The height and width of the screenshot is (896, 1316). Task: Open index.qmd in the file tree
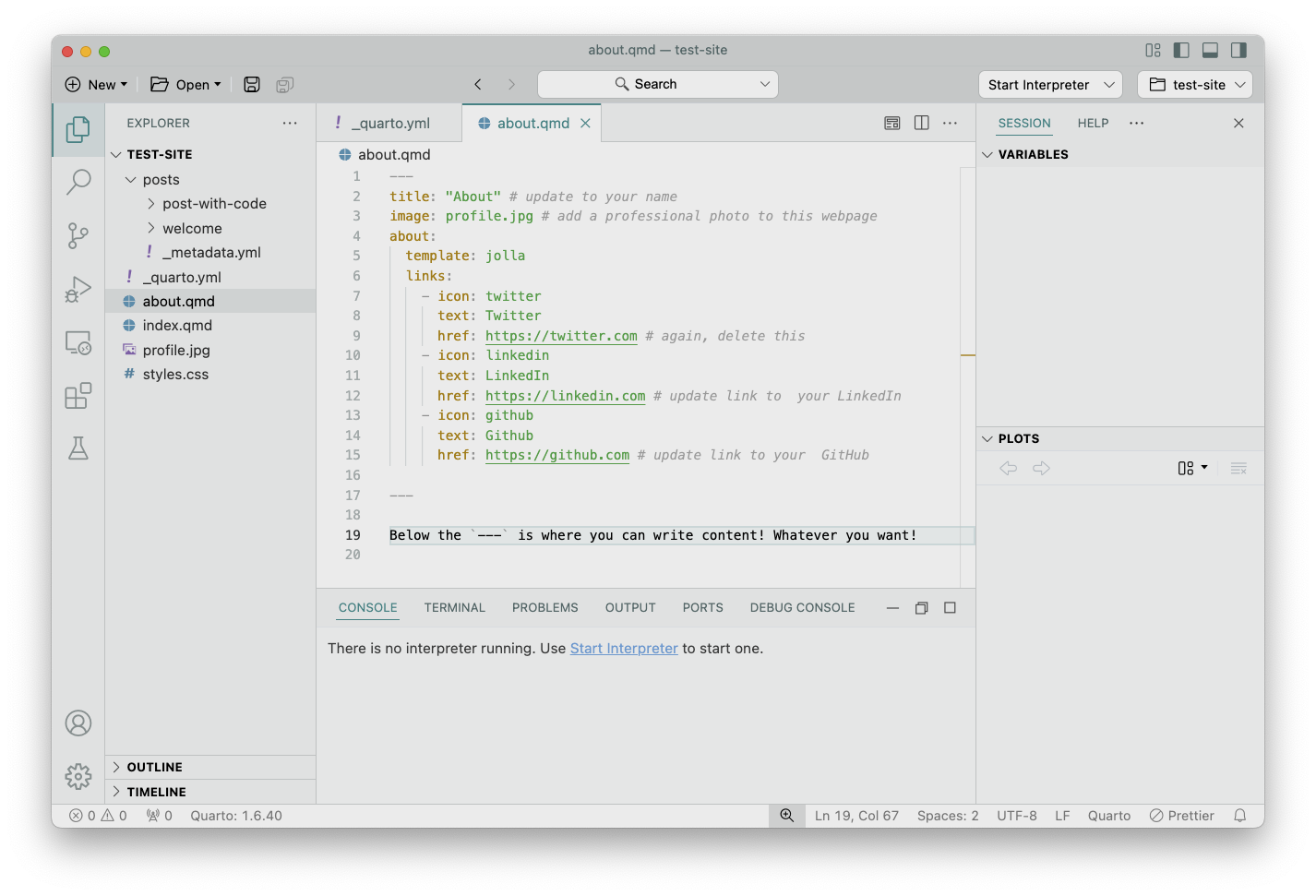pos(210,325)
